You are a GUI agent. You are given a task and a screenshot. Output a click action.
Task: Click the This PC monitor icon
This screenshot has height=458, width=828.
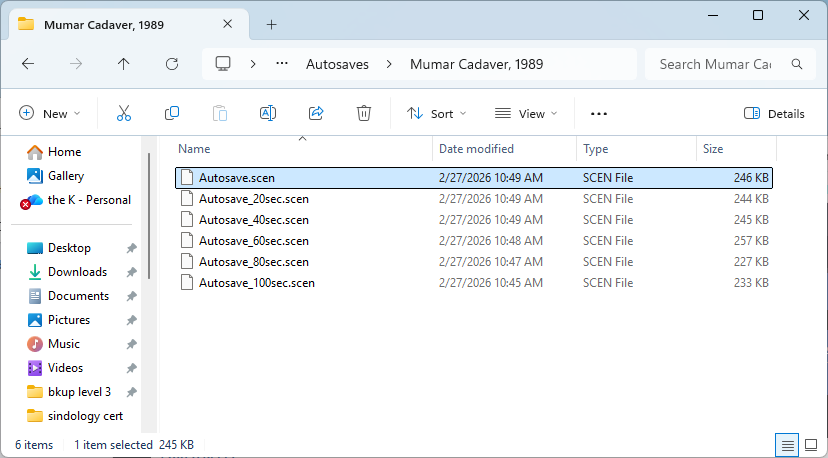[x=223, y=64]
